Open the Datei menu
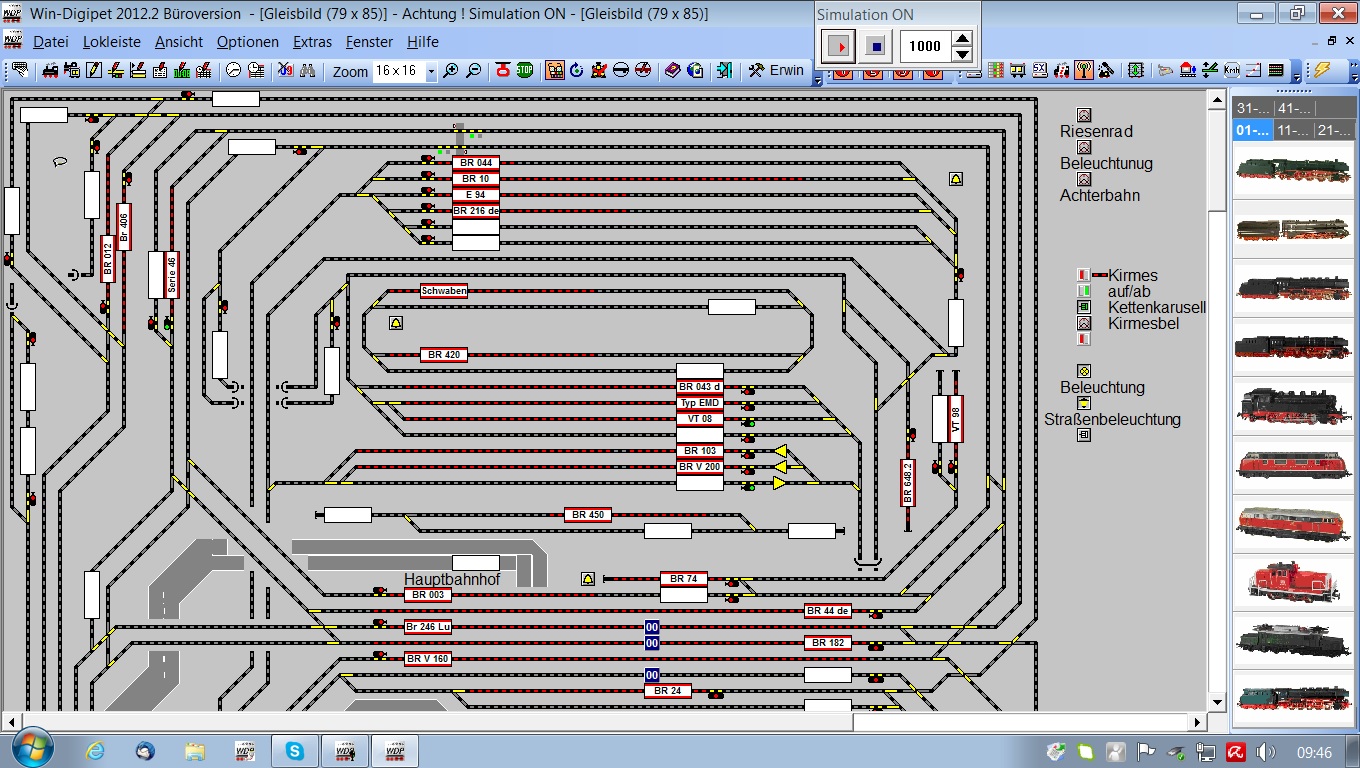The width and height of the screenshot is (1360, 768). pyautogui.click(x=51, y=42)
